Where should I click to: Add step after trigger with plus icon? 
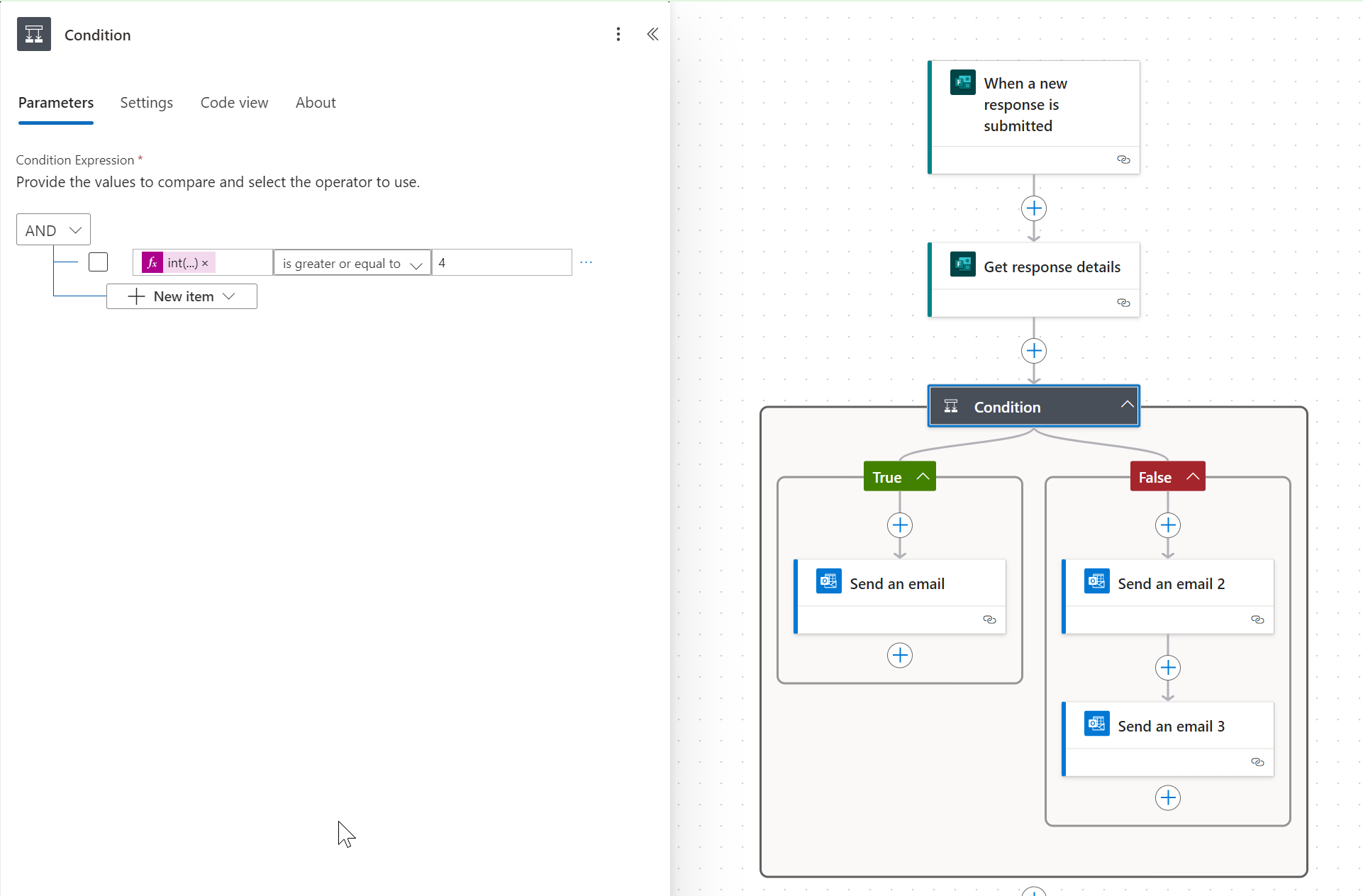click(1033, 208)
